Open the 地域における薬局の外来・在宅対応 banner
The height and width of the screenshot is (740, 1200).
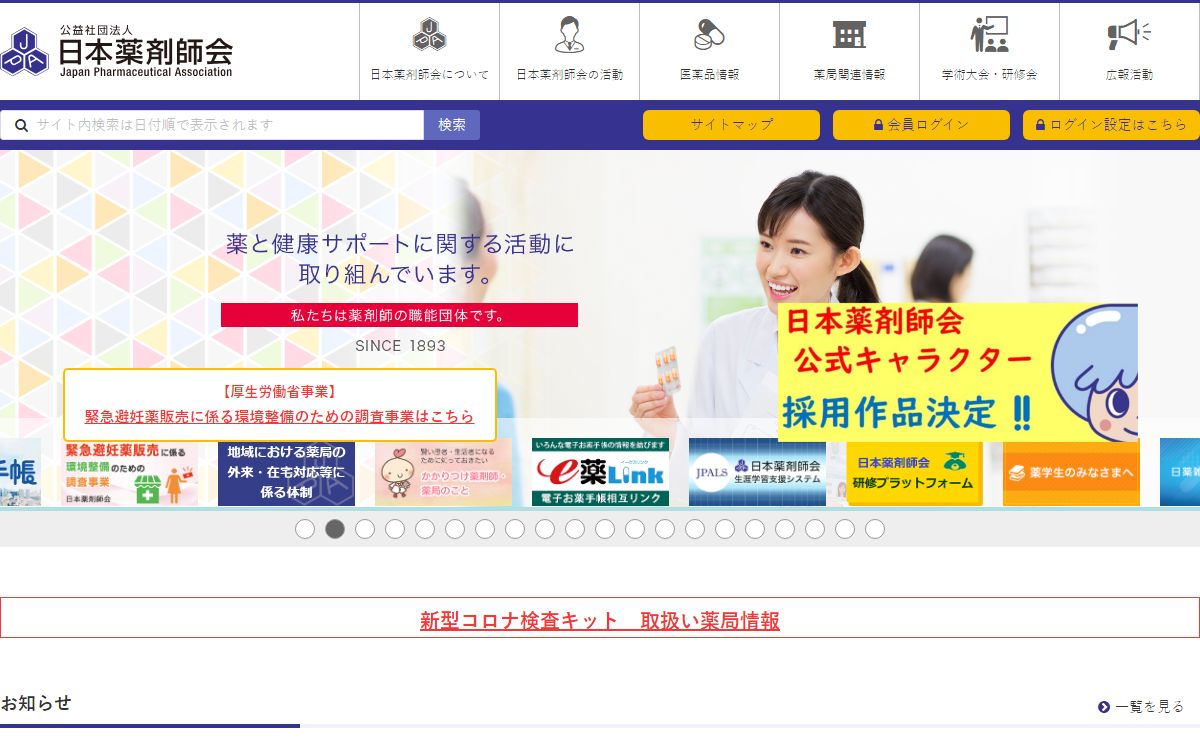coord(286,472)
